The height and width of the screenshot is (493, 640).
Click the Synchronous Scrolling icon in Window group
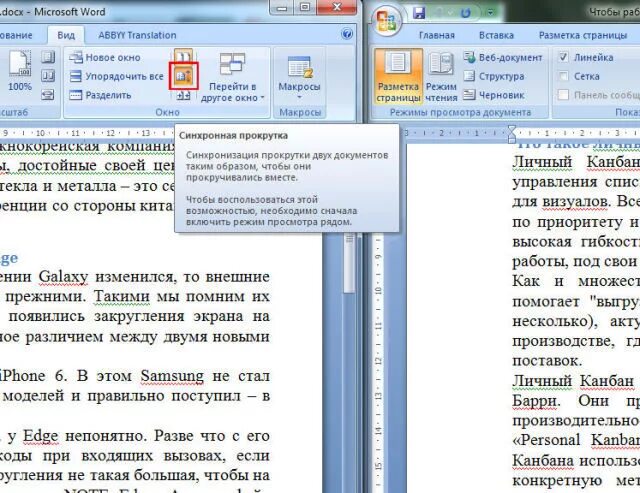[x=184, y=76]
